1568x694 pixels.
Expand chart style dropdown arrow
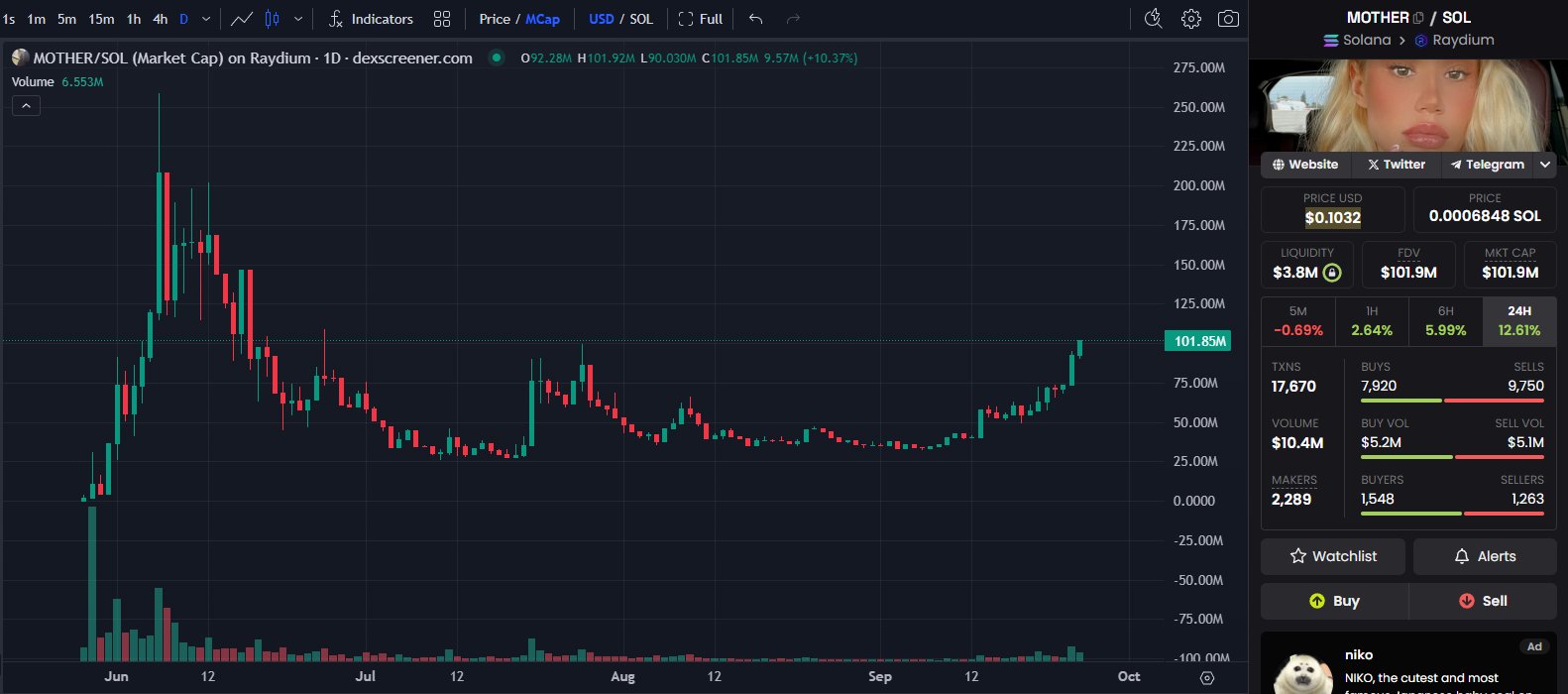(298, 19)
